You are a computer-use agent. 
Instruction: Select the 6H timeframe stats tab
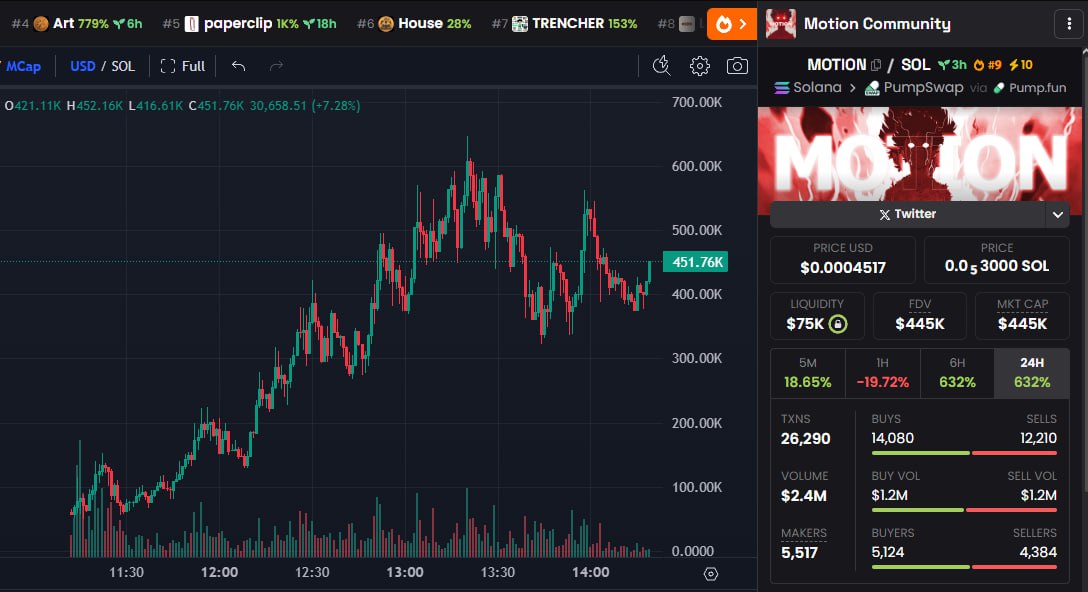click(x=958, y=373)
